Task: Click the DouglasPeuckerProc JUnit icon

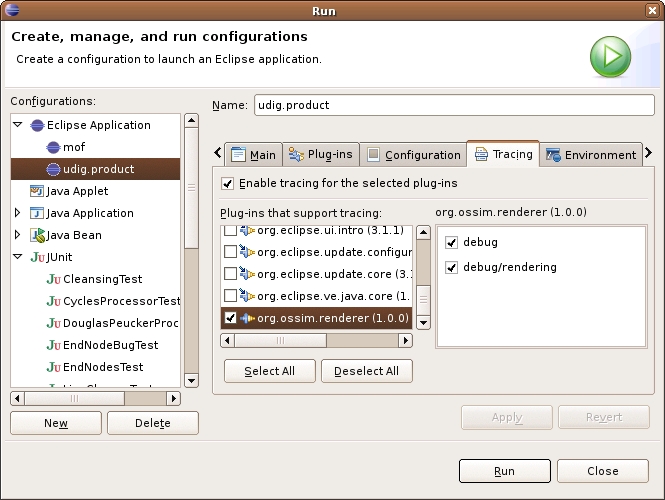Action: coord(53,323)
